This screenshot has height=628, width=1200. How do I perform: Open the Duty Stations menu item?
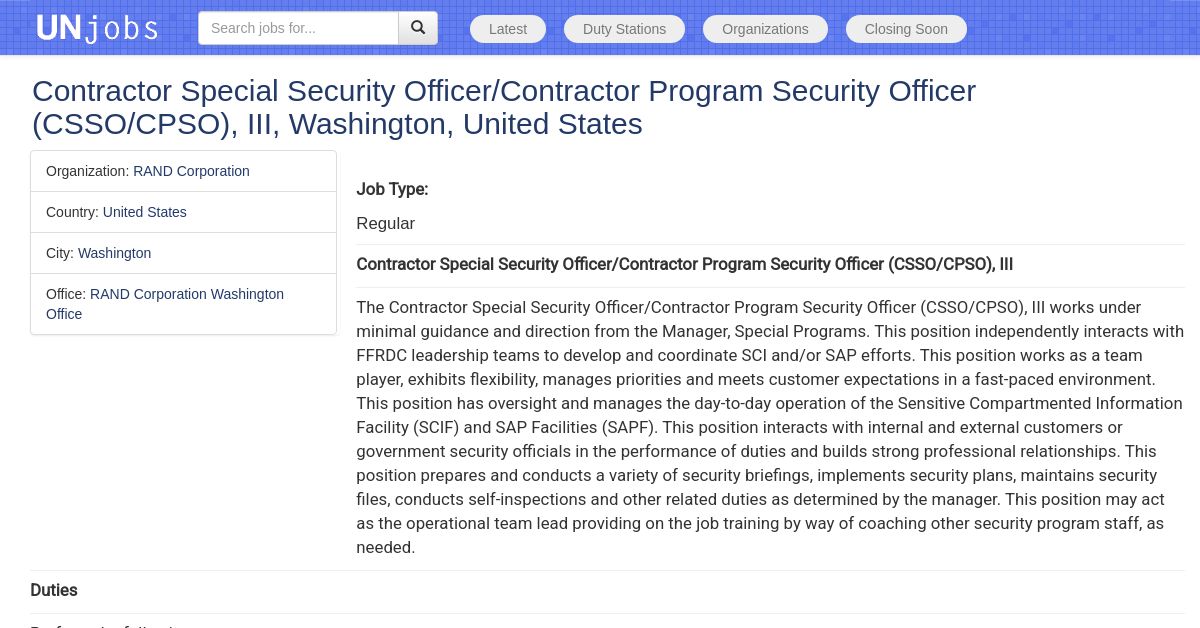pyautogui.click(x=624, y=29)
